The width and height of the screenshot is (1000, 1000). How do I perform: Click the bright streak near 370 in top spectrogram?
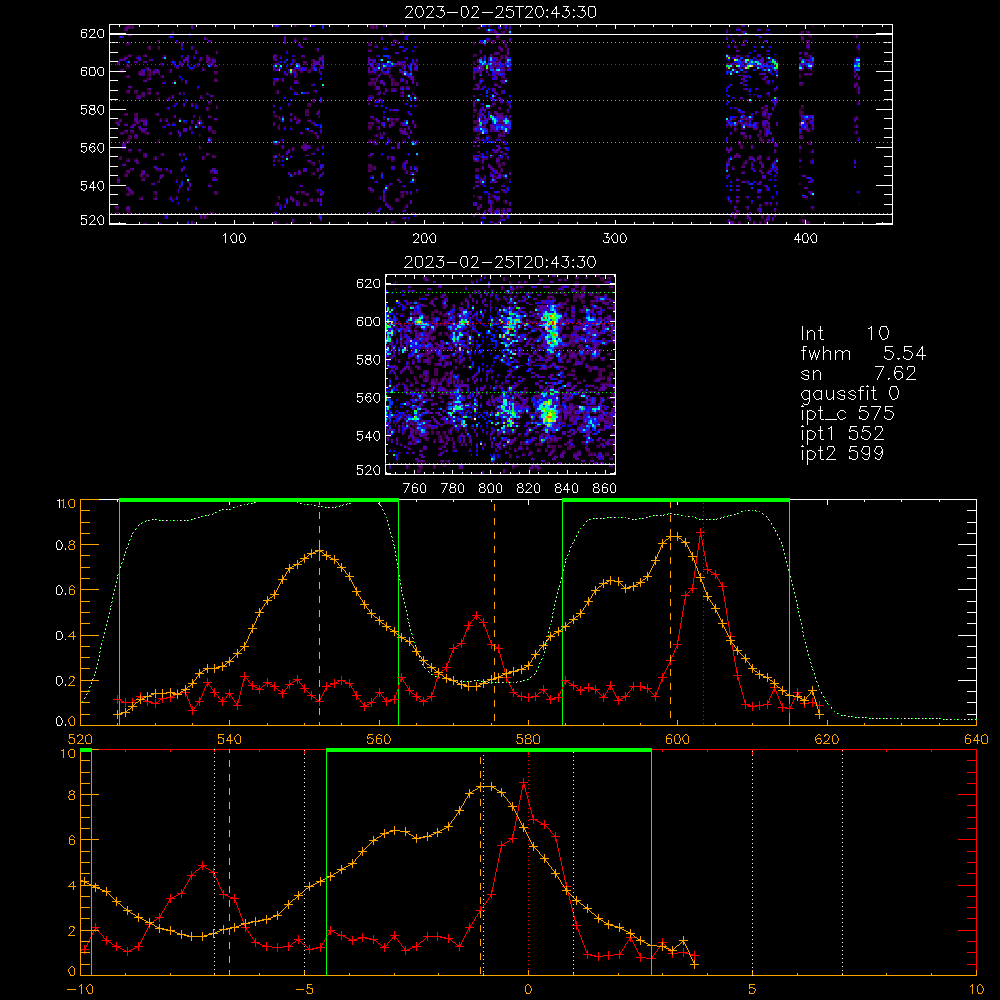(753, 64)
